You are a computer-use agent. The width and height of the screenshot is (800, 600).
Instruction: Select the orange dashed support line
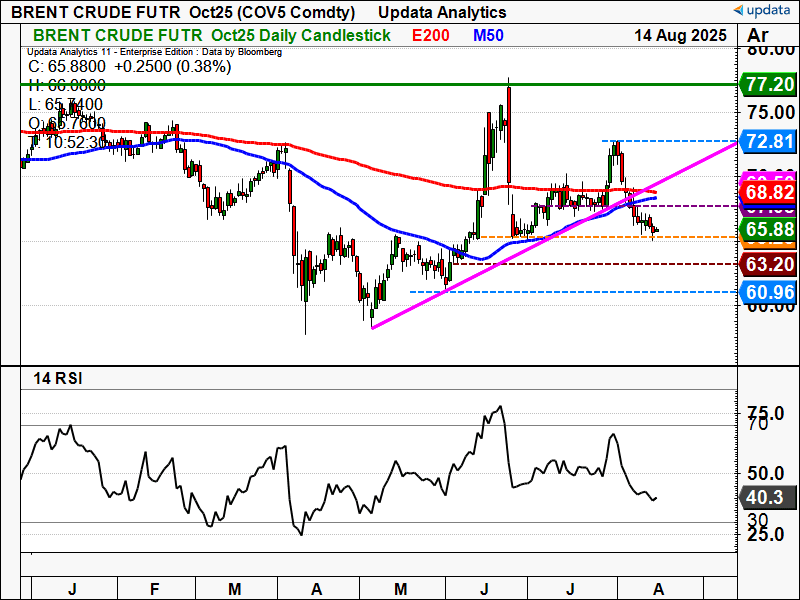(x=609, y=237)
